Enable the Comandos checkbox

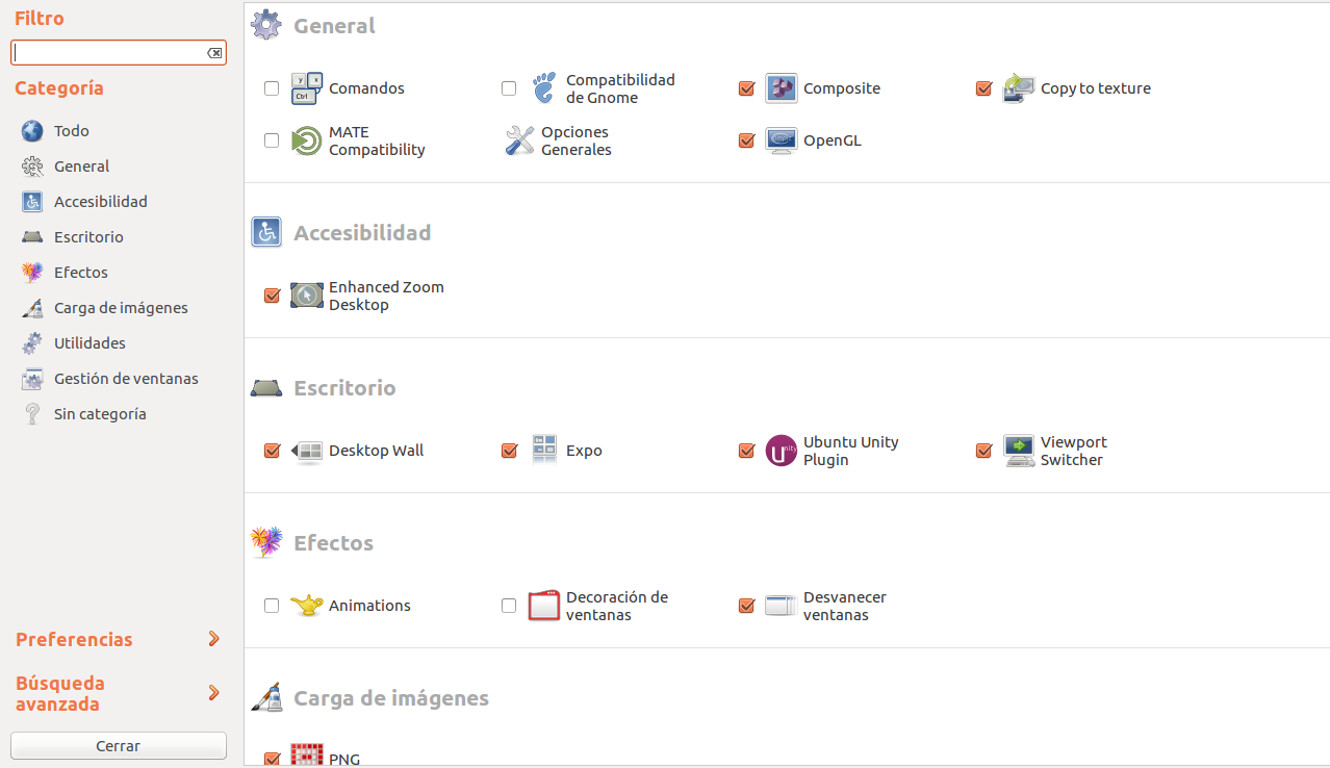tap(271, 88)
